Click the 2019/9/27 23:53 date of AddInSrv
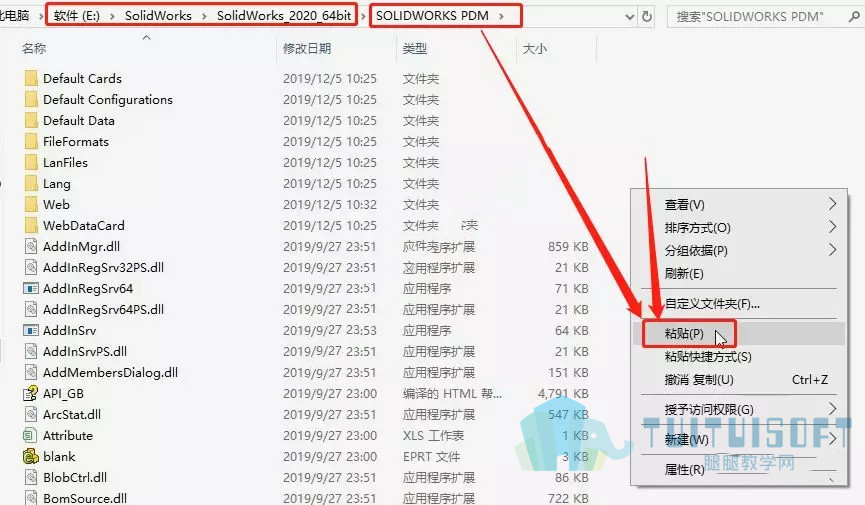 [330, 331]
